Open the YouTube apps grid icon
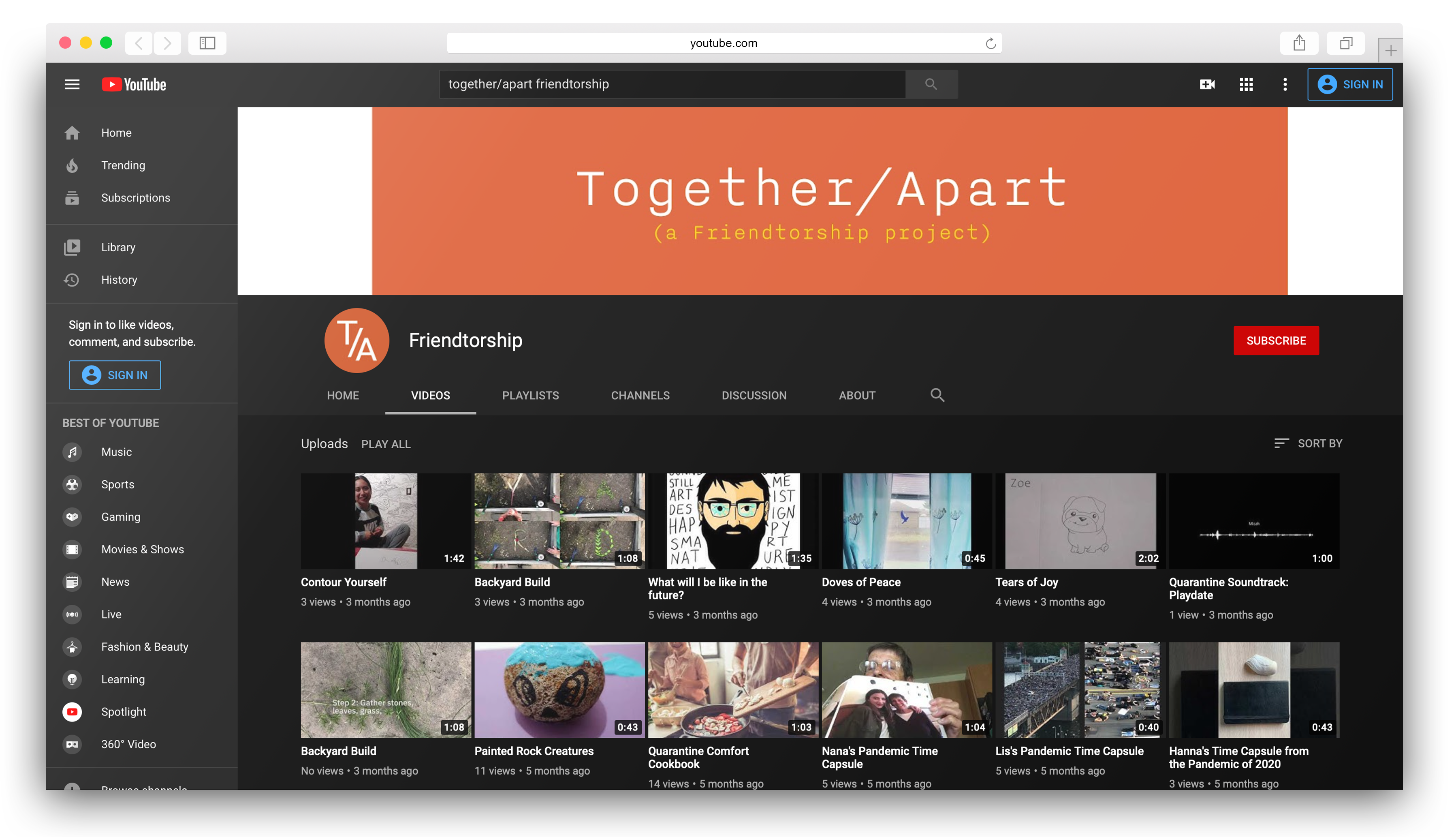 [1246, 84]
